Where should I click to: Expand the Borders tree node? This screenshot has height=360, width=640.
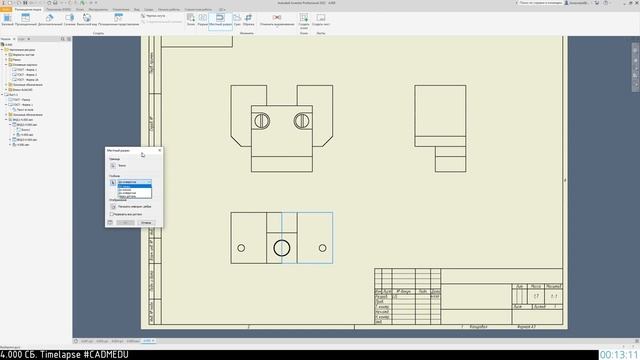(x=6, y=60)
